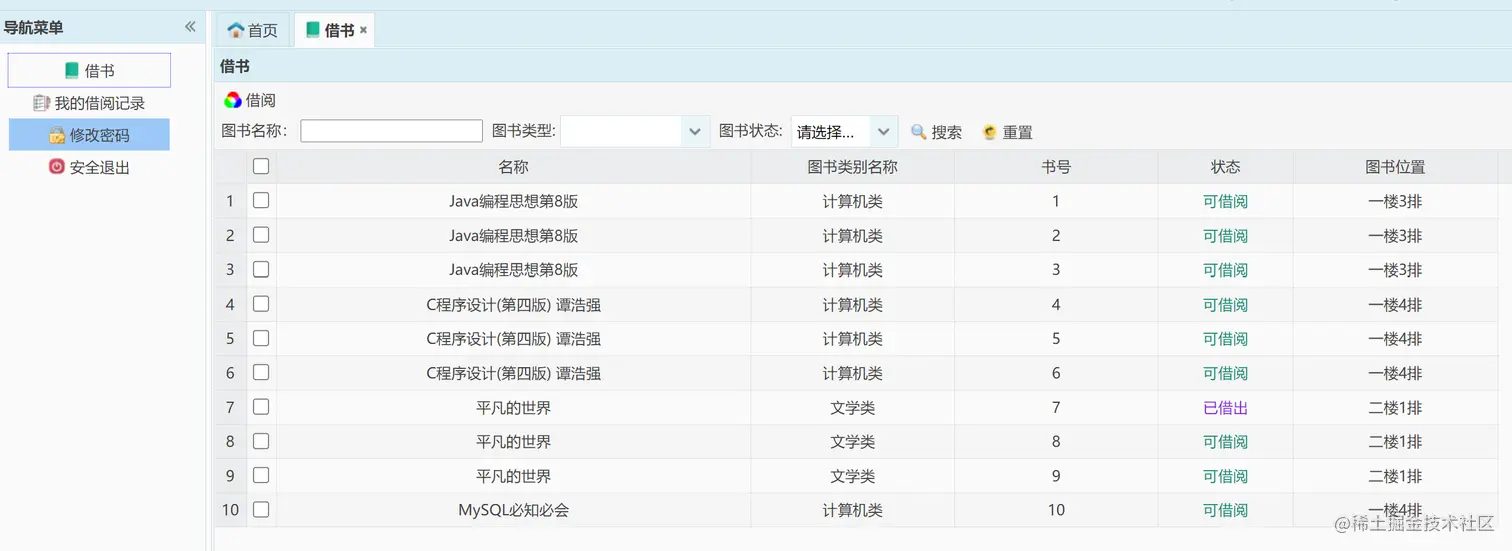The width and height of the screenshot is (1512, 551).
Task: Switch to the 首页 tab
Action: 252,30
